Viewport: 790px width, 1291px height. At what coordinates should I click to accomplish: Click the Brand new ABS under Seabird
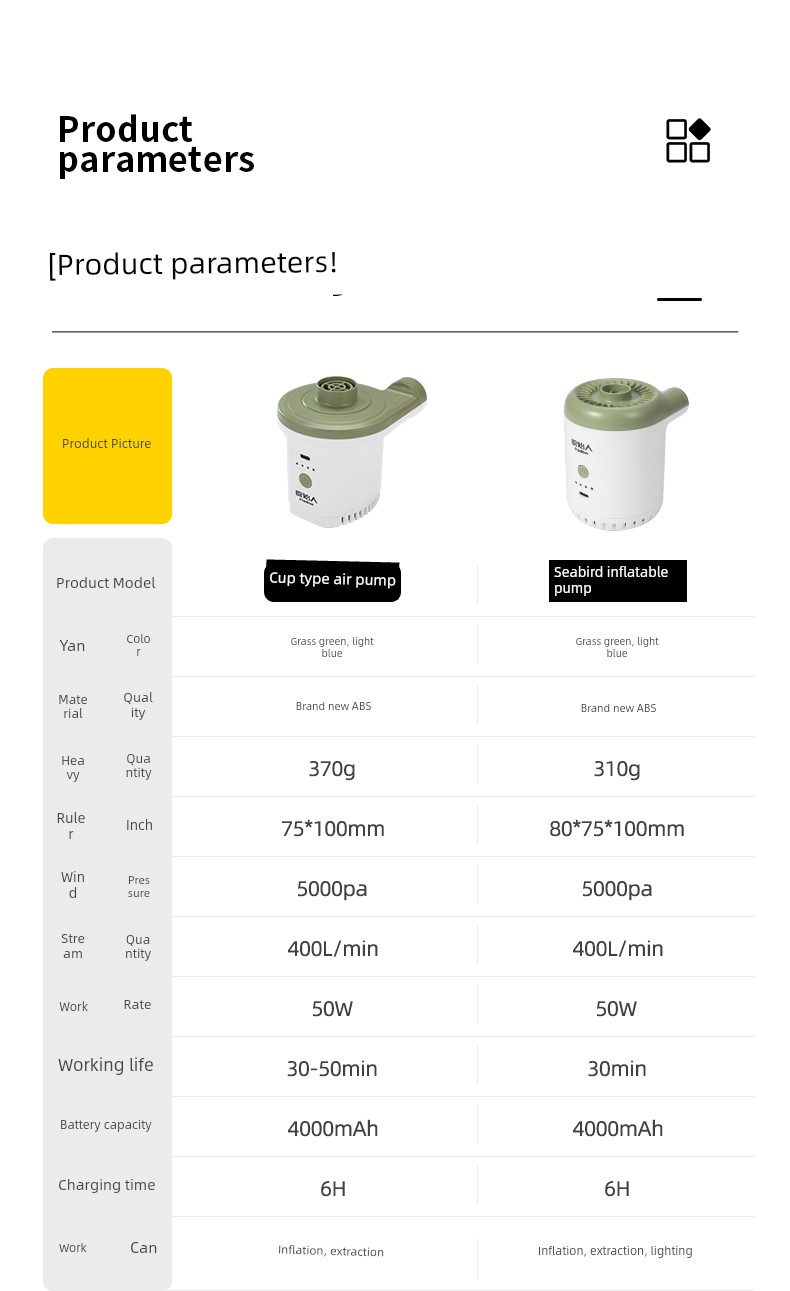point(618,708)
